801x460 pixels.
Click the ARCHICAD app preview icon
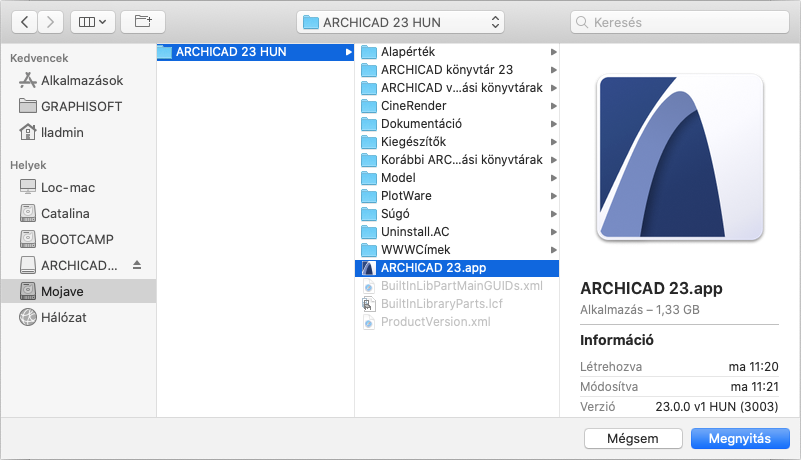680,157
